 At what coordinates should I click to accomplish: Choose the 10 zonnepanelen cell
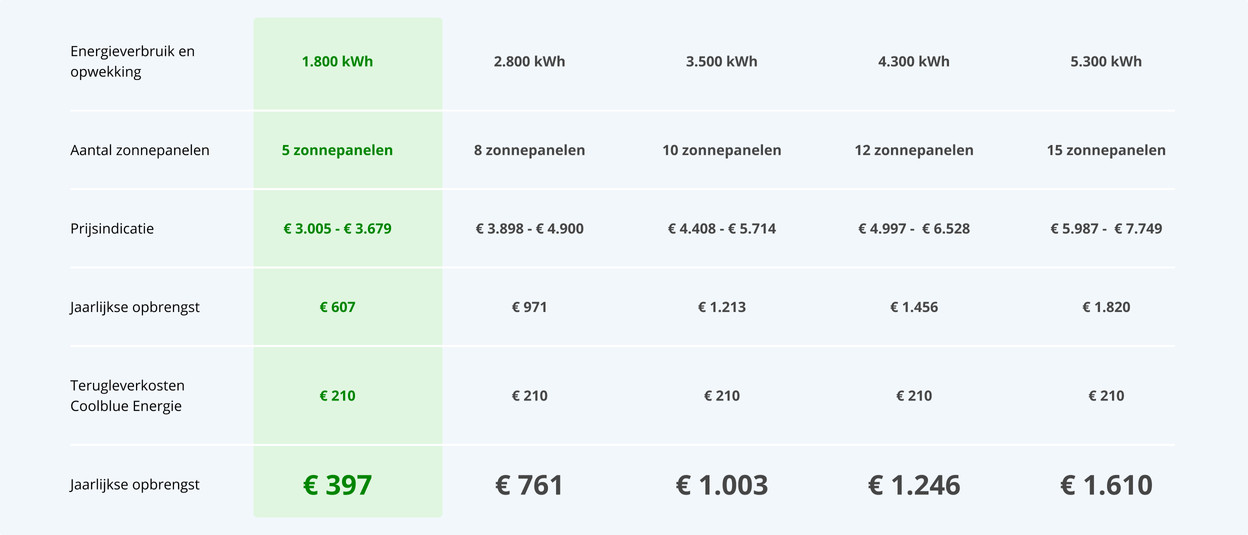721,150
